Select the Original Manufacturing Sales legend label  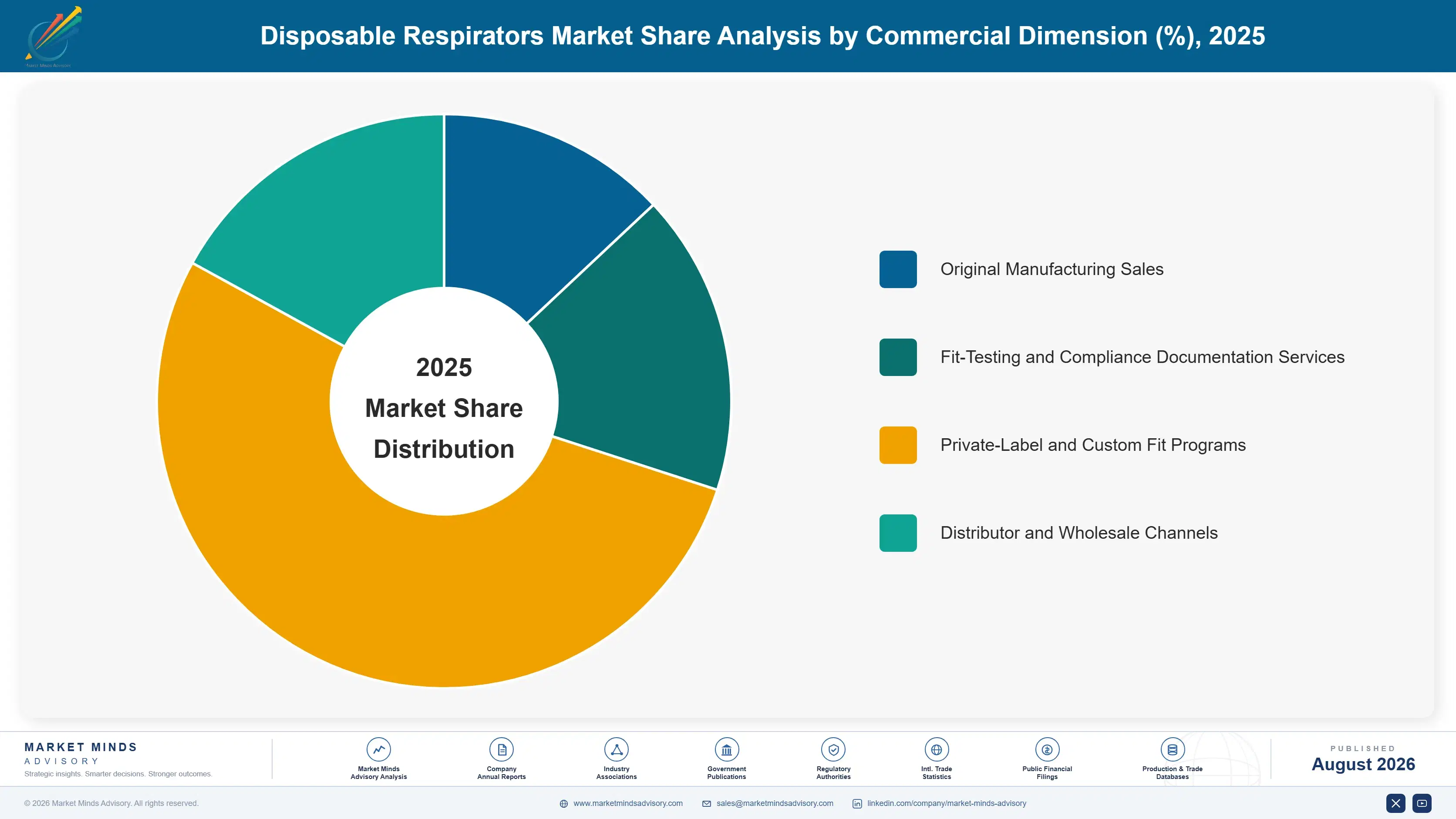coord(1052,269)
